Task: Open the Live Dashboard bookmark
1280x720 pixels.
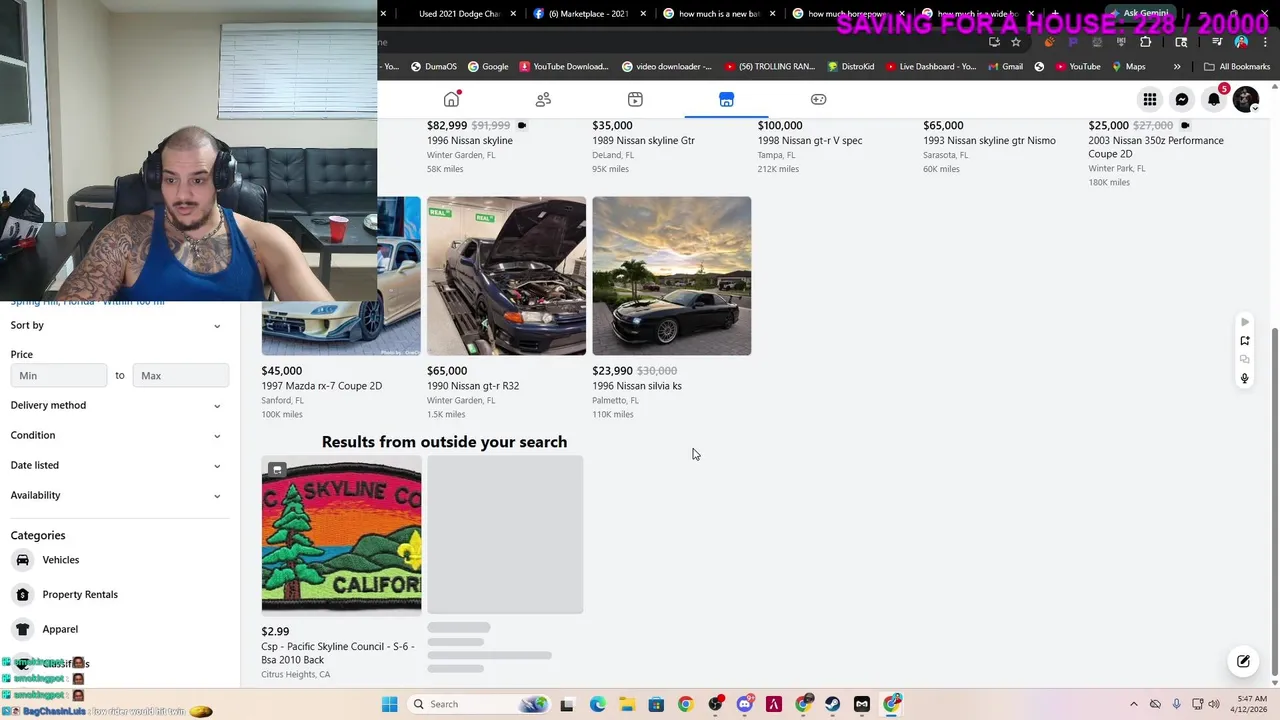Action: [x=930, y=67]
